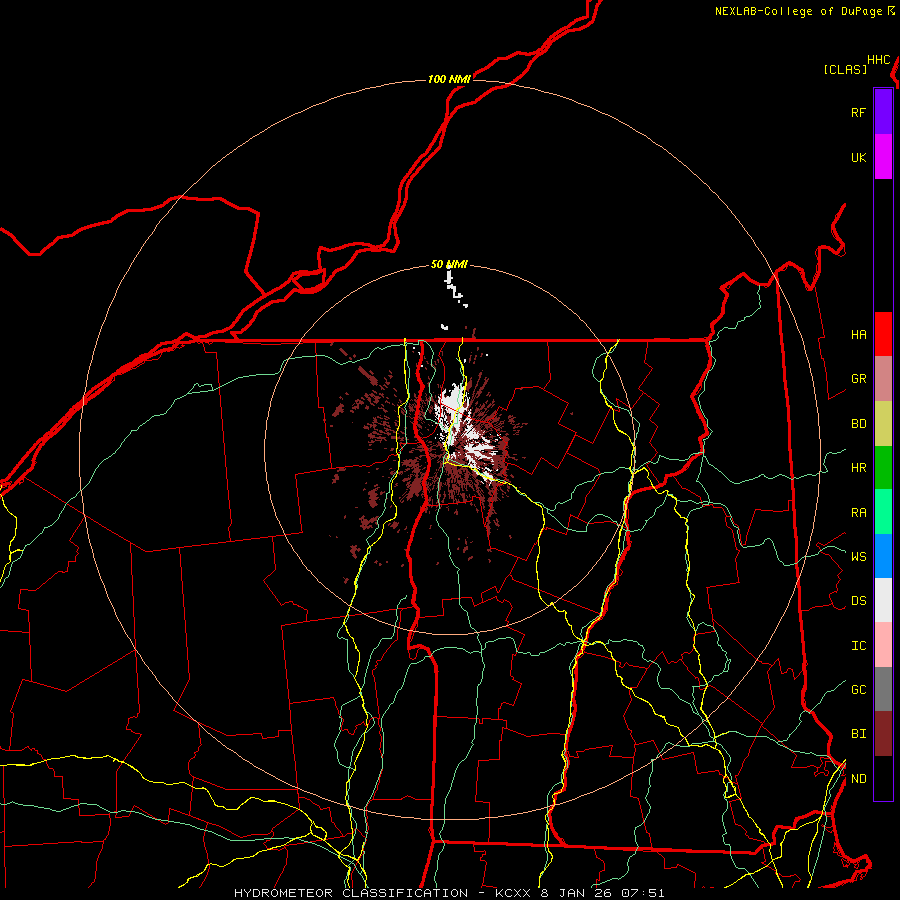Viewport: 900px width, 900px height.
Task: Click the DS legend label
Action: click(x=858, y=600)
